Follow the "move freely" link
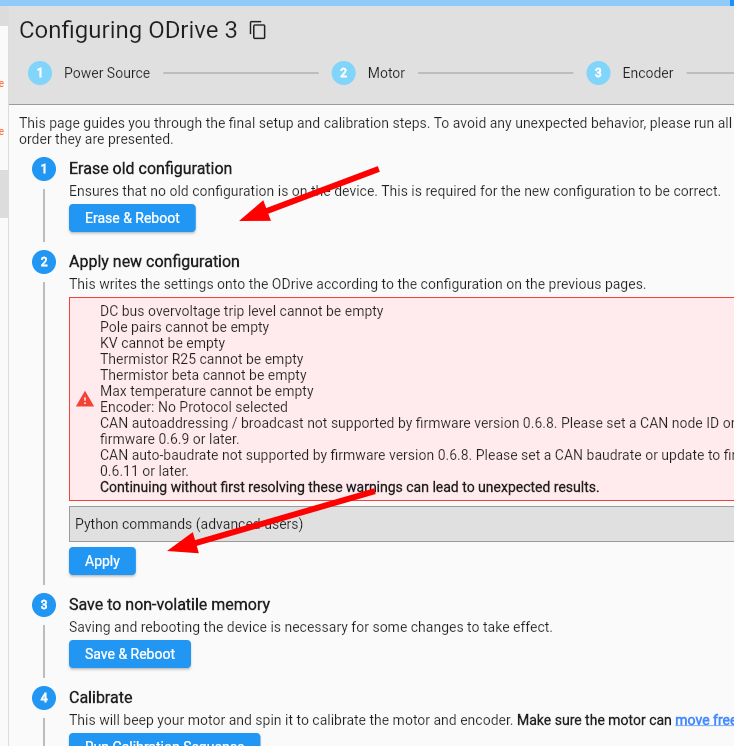The width and height of the screenshot is (734, 746). click(704, 720)
